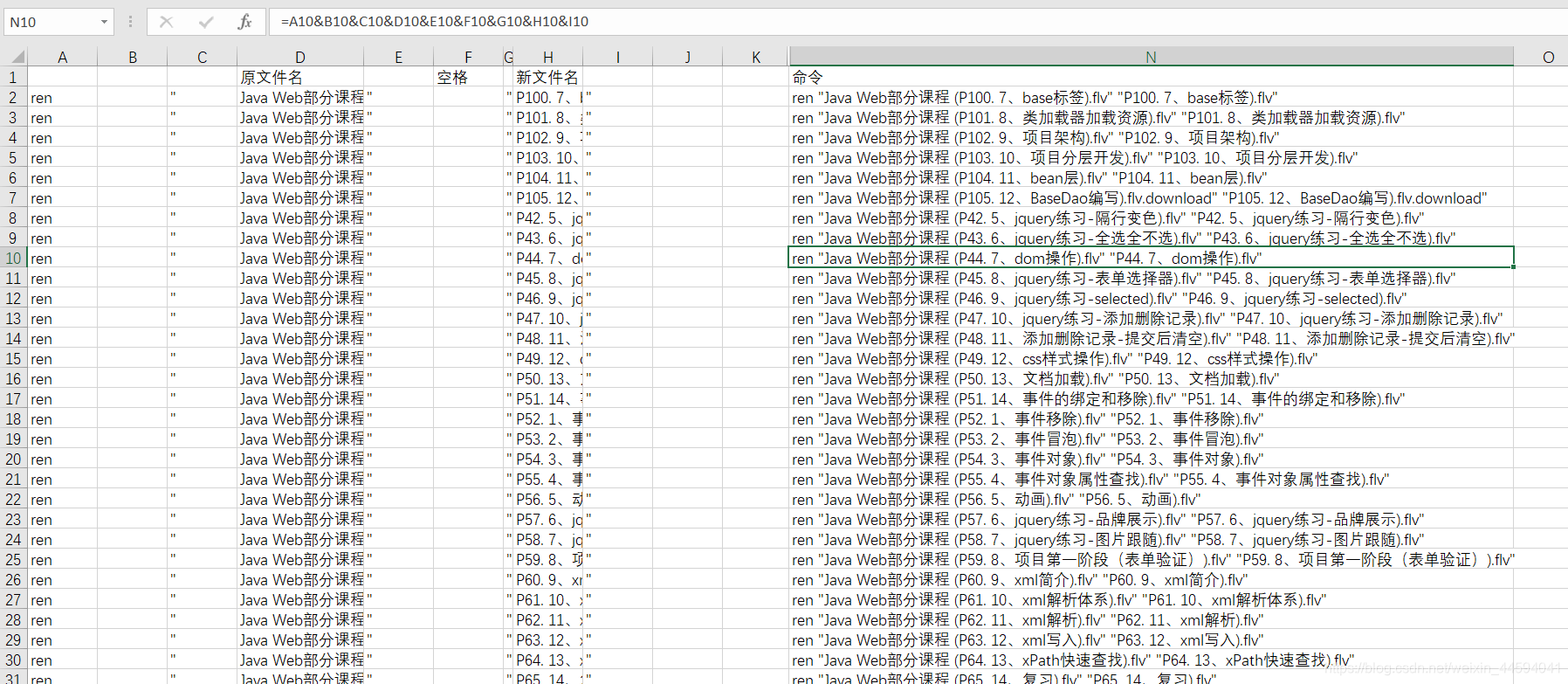Click the command cell for BaseDao编写.flv.download
Viewport: 1568px width, 684px height.
1152,198
